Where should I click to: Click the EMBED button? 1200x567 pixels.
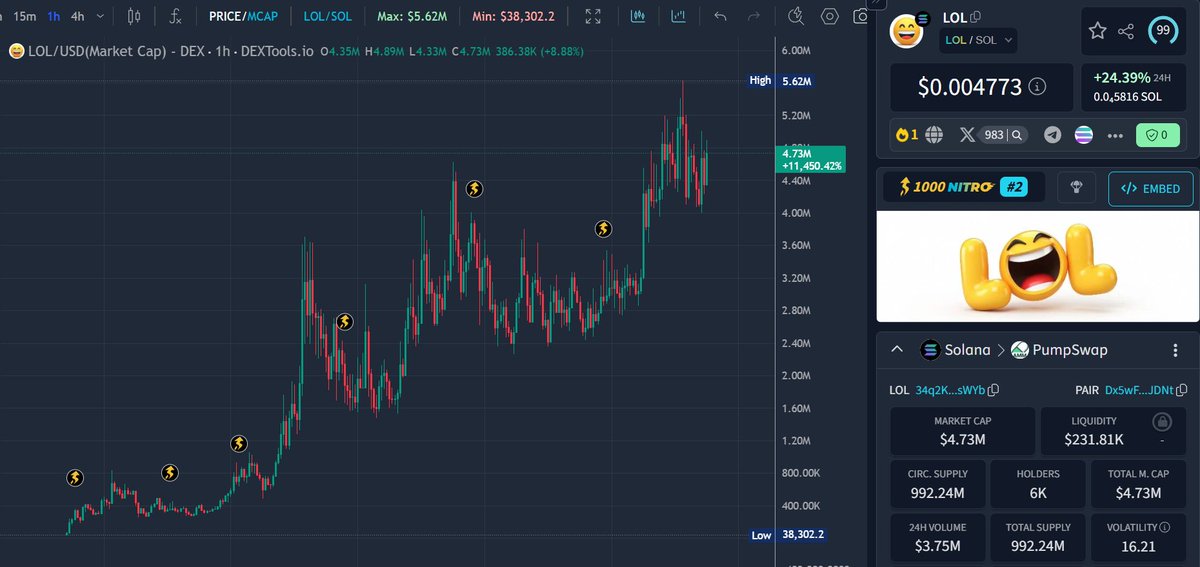pos(1150,188)
